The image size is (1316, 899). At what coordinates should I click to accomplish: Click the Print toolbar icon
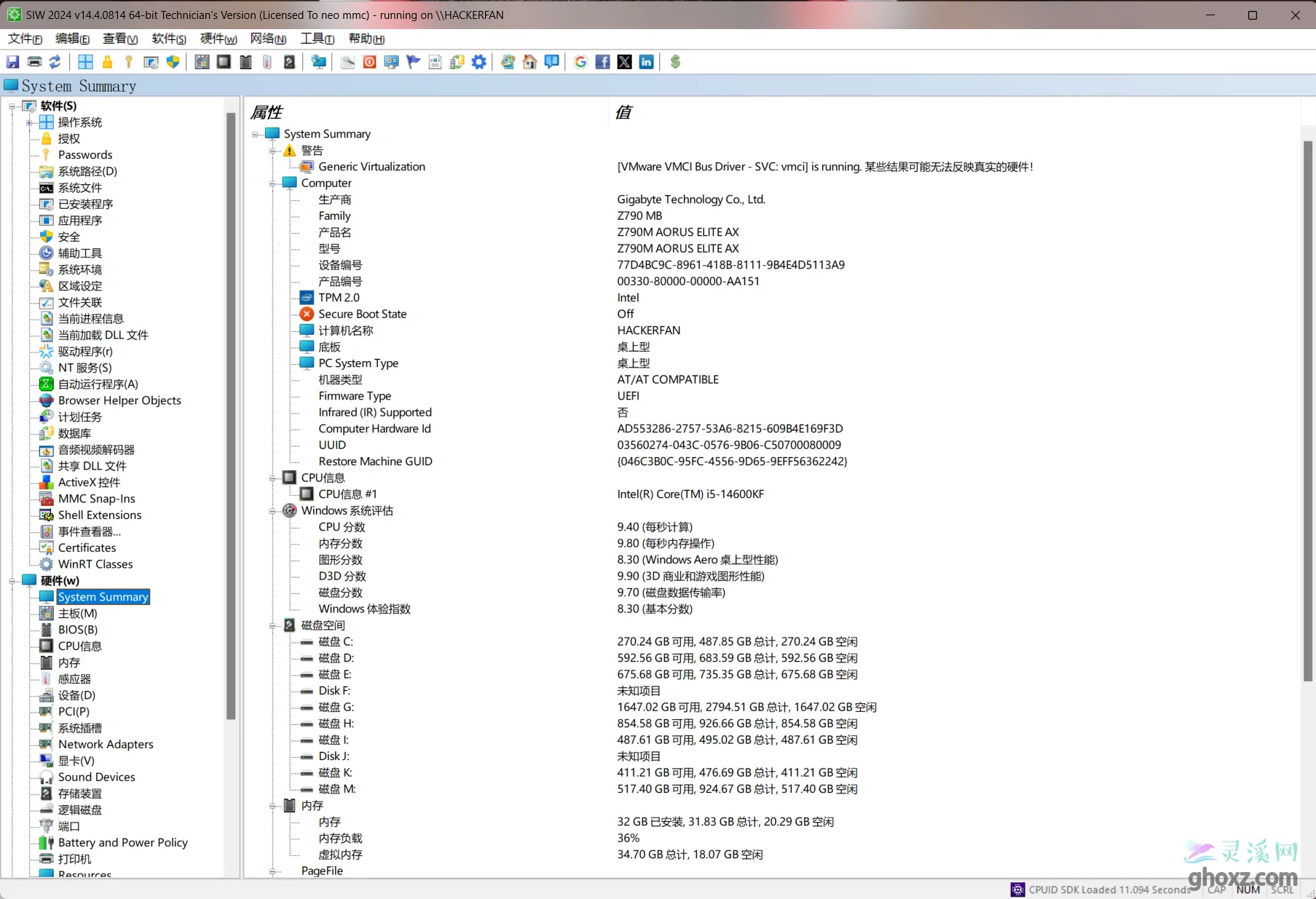[34, 62]
